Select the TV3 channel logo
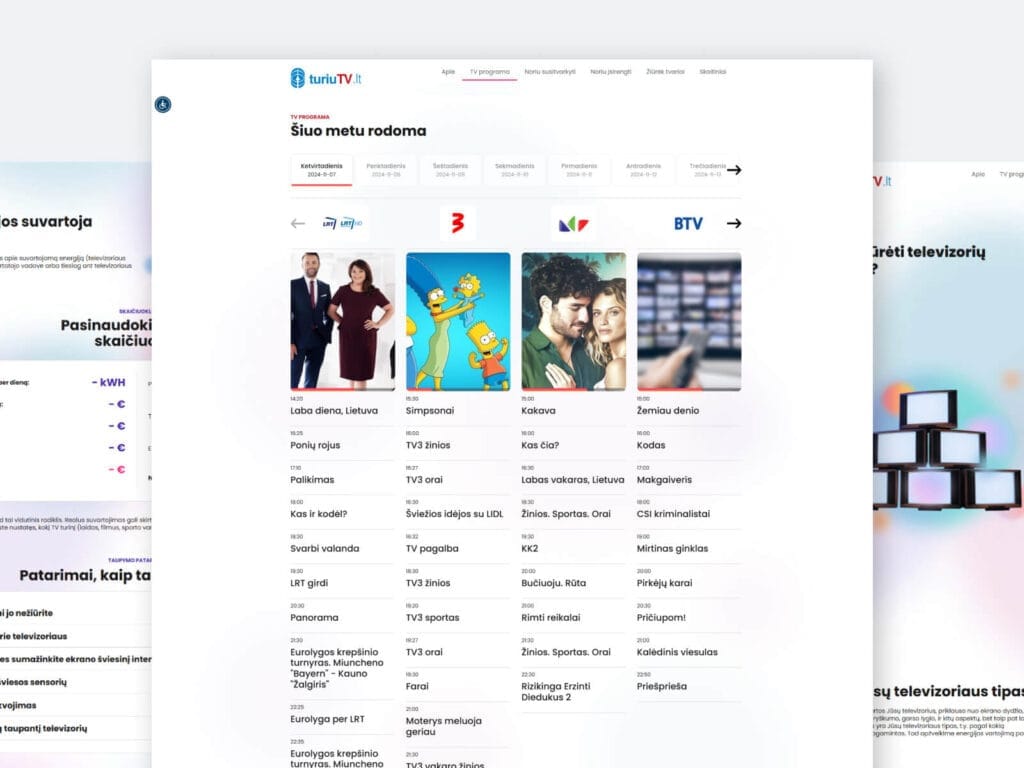This screenshot has width=1024, height=768. click(x=457, y=223)
